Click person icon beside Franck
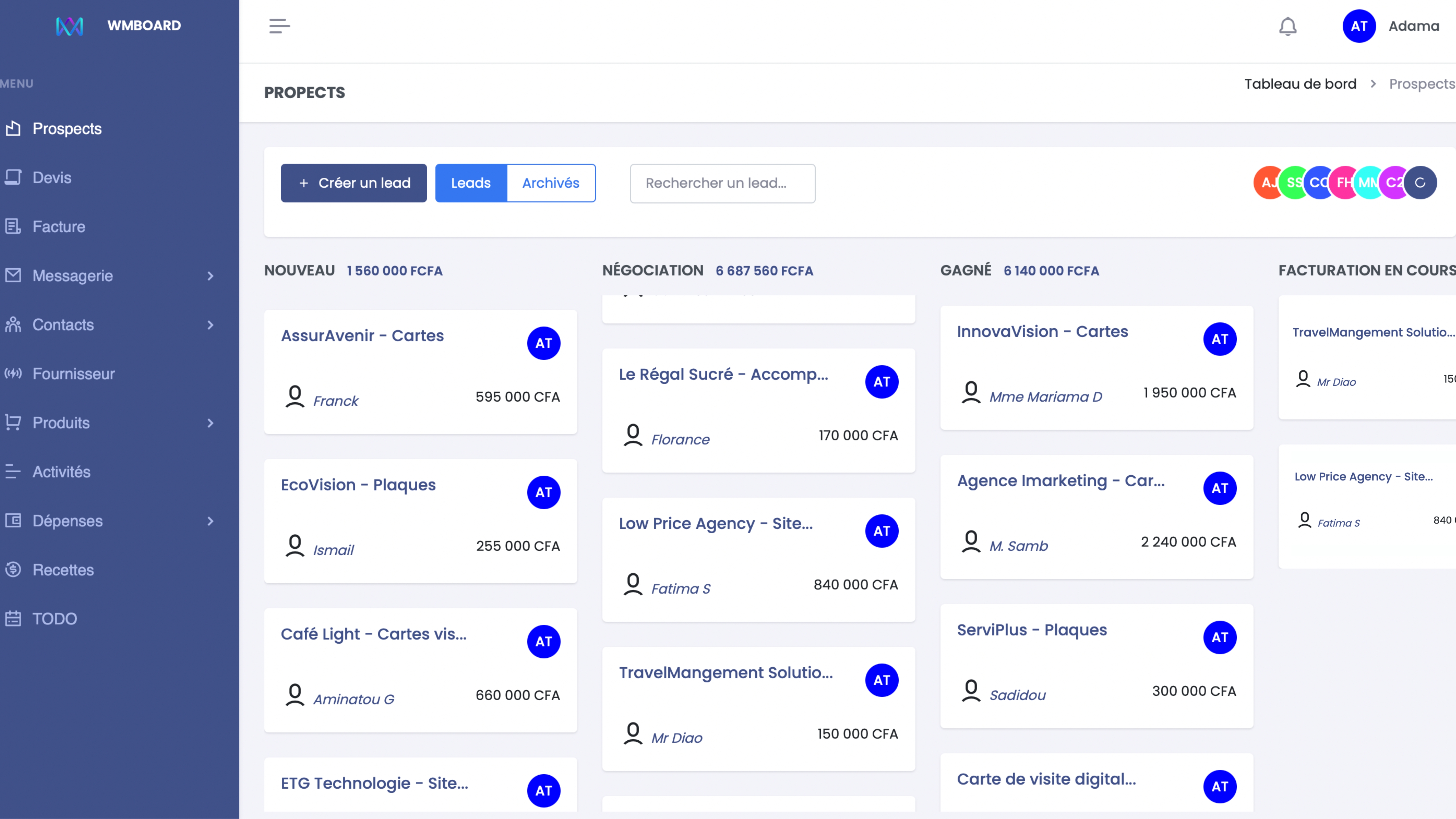Image resolution: width=1456 pixels, height=819 pixels. point(295,396)
